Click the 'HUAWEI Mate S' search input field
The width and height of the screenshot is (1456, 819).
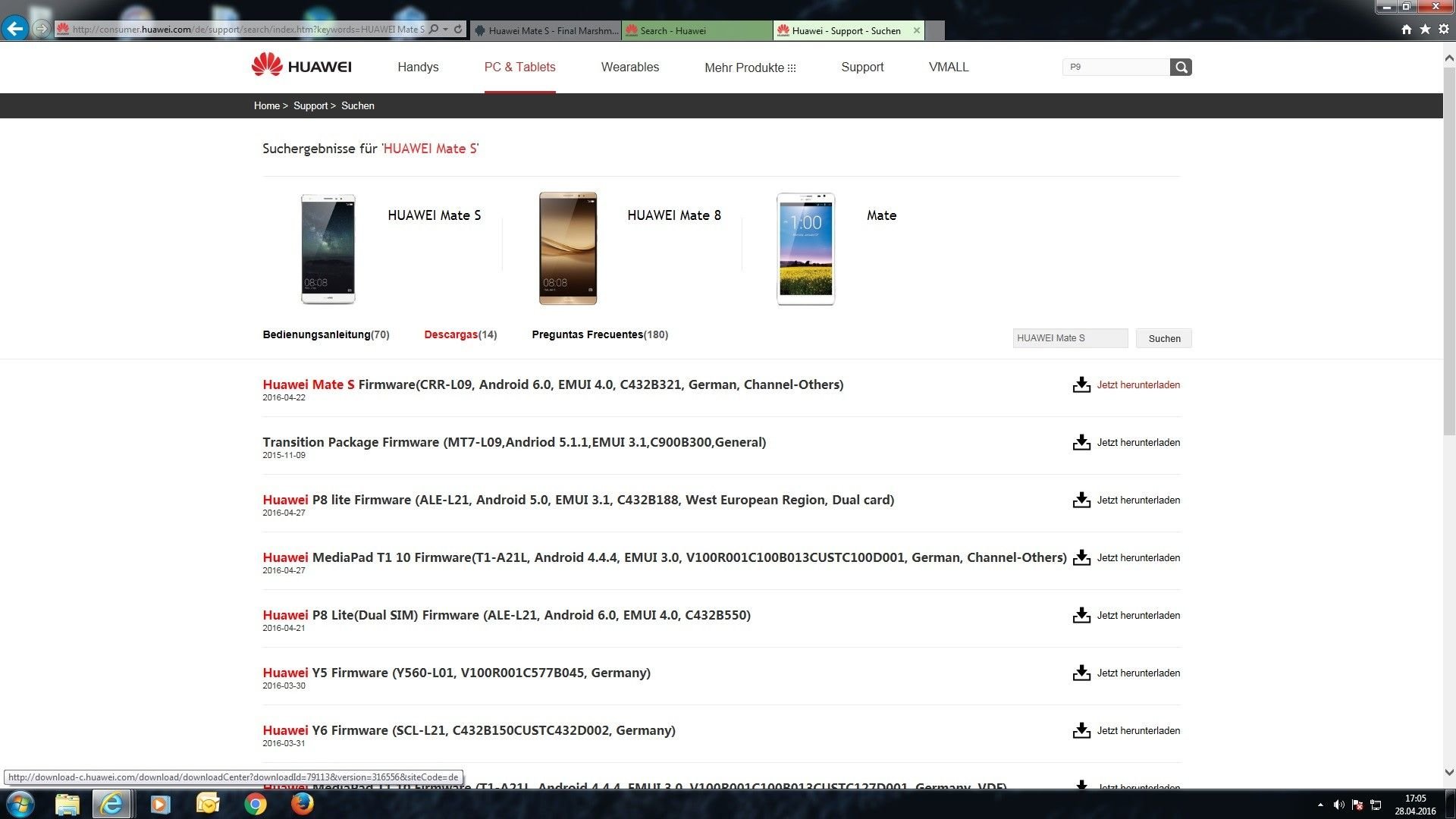tap(1070, 338)
